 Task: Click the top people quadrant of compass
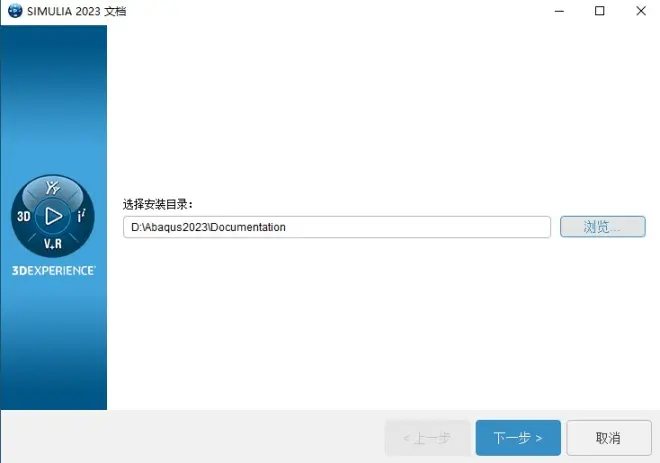point(53,188)
